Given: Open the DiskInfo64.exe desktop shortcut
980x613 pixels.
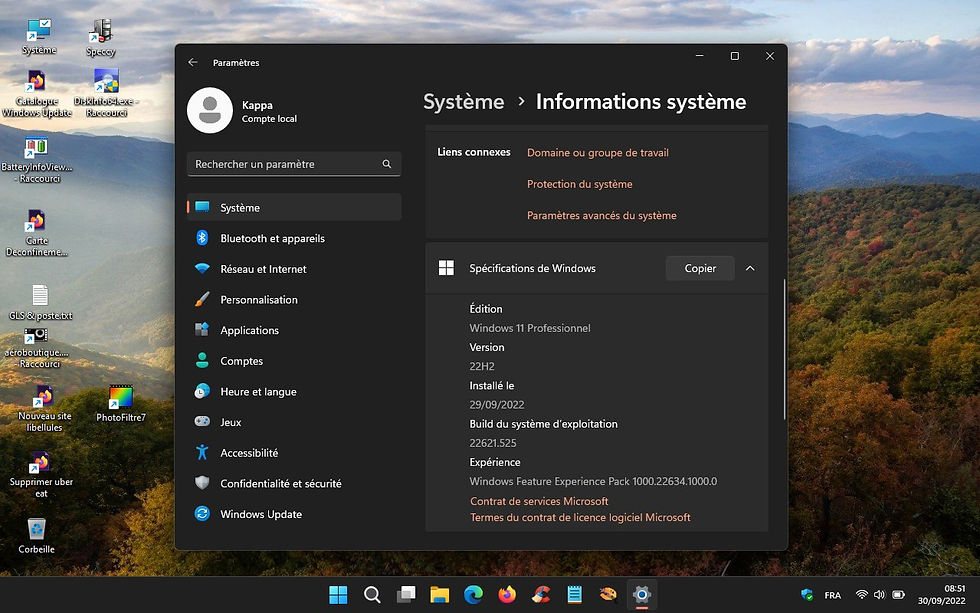Looking at the screenshot, I should (x=106, y=94).
